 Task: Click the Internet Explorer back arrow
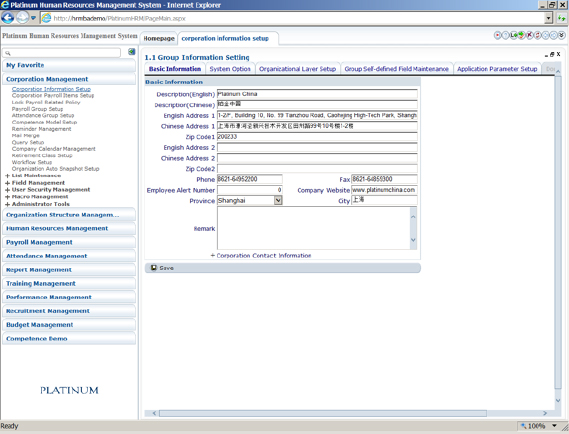click(8, 17)
